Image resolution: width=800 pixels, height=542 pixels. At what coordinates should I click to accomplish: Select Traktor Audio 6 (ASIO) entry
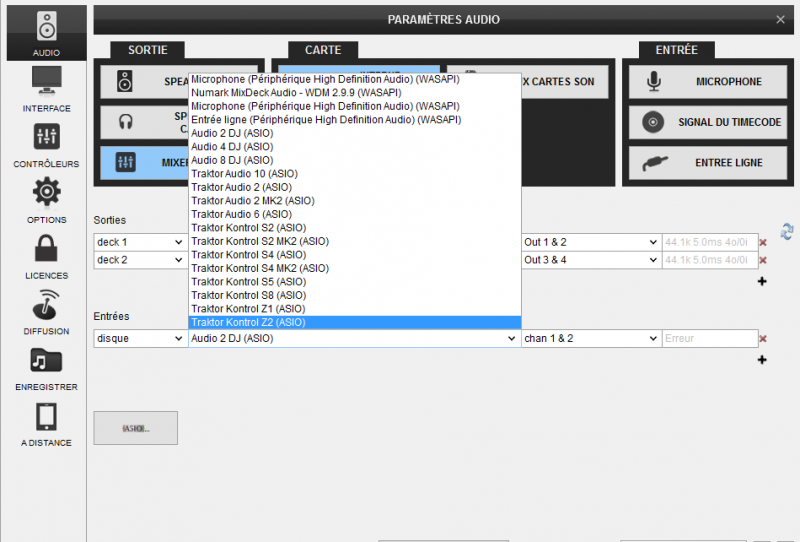[355, 214]
